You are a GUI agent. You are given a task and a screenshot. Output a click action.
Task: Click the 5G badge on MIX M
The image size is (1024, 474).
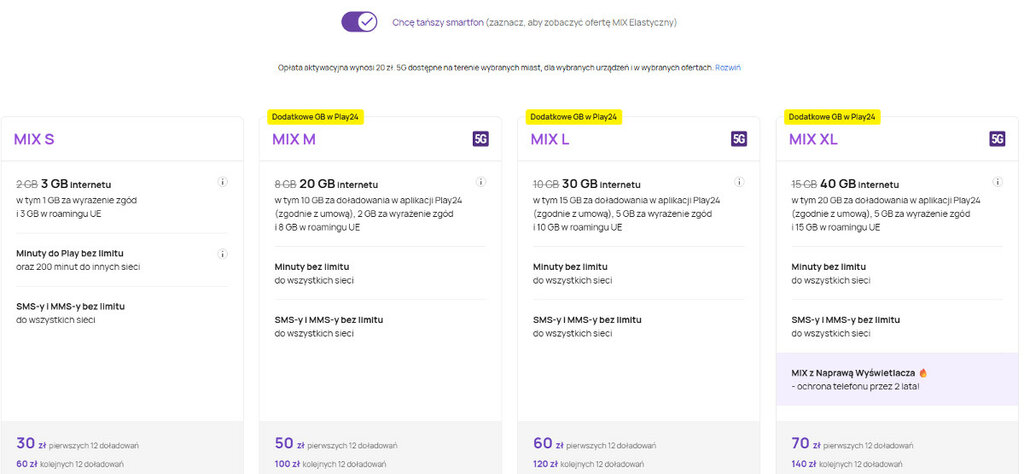point(481,139)
